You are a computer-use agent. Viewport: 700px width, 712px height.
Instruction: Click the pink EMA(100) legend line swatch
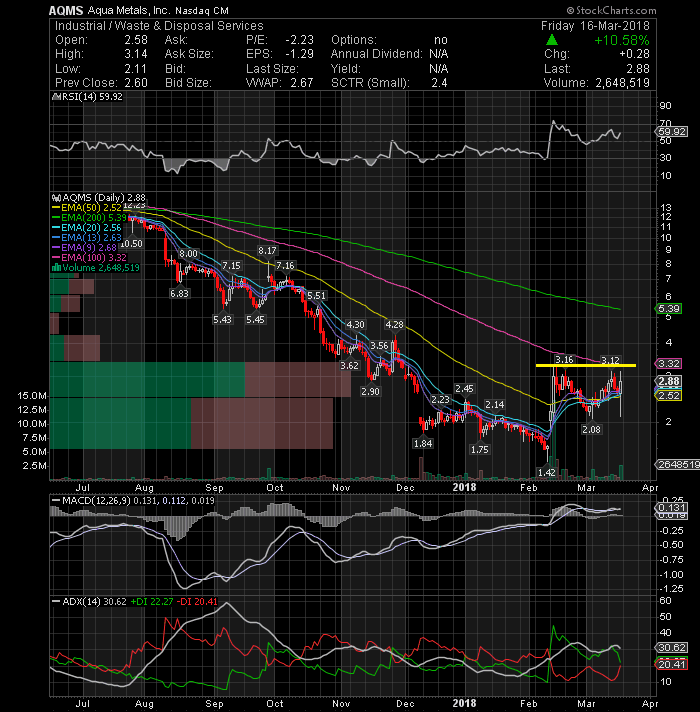(x=56, y=257)
